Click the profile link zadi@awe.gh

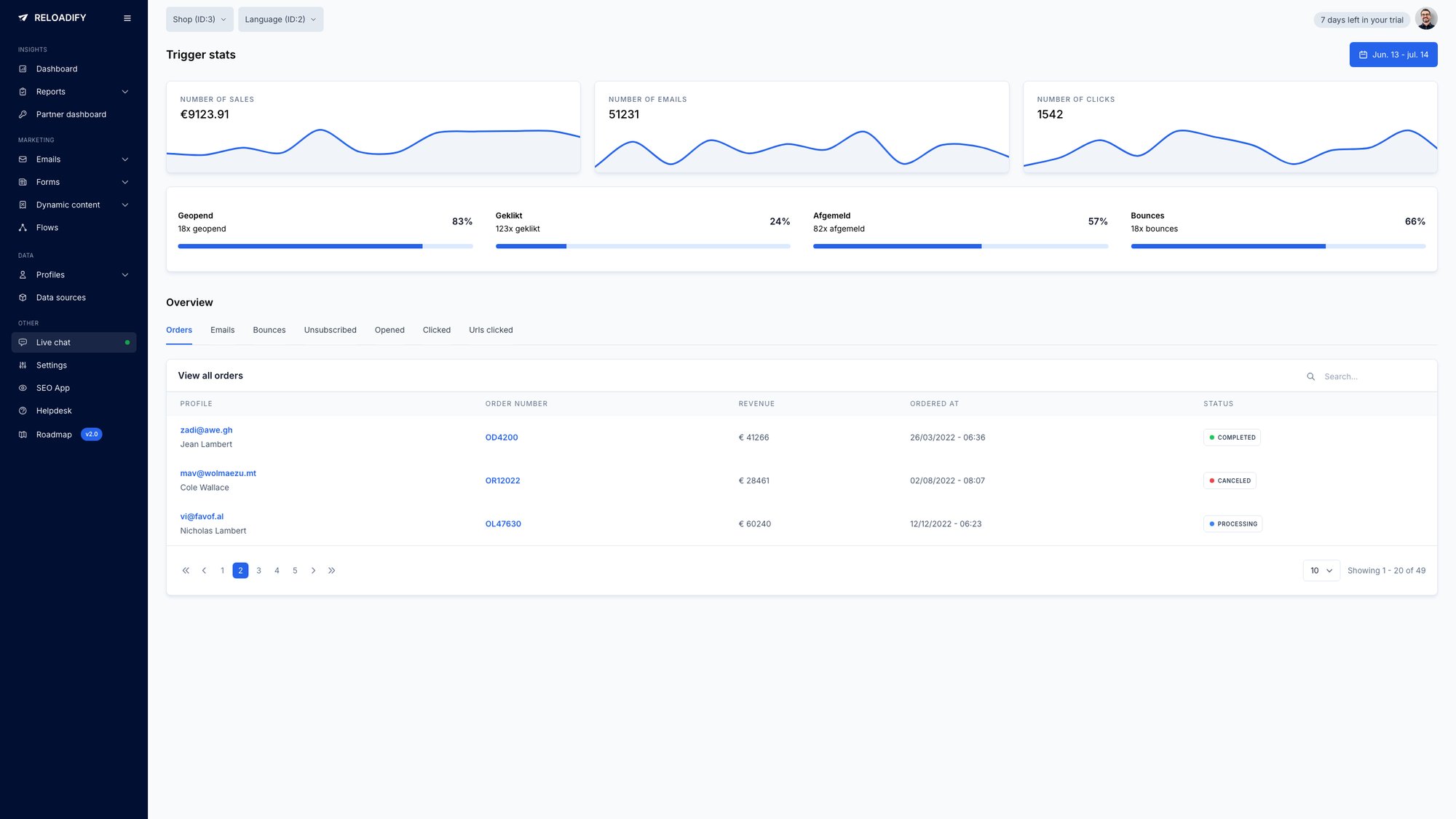206,430
